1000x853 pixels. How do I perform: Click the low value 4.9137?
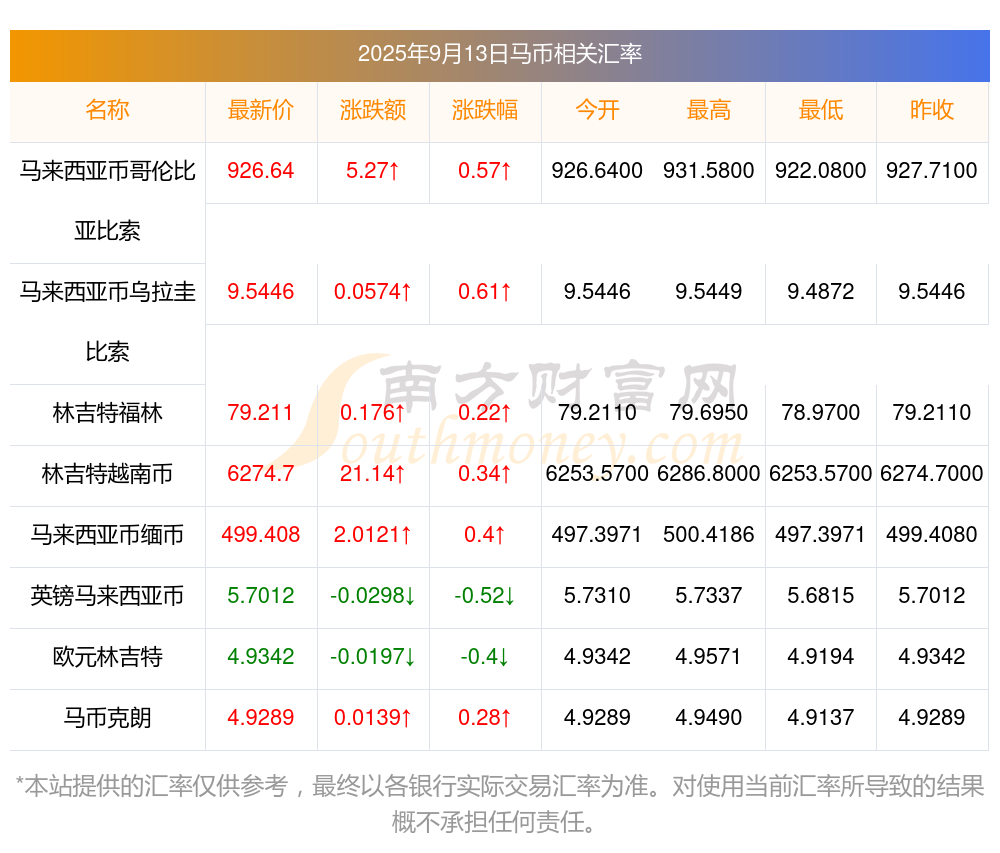pyautogui.click(x=821, y=718)
